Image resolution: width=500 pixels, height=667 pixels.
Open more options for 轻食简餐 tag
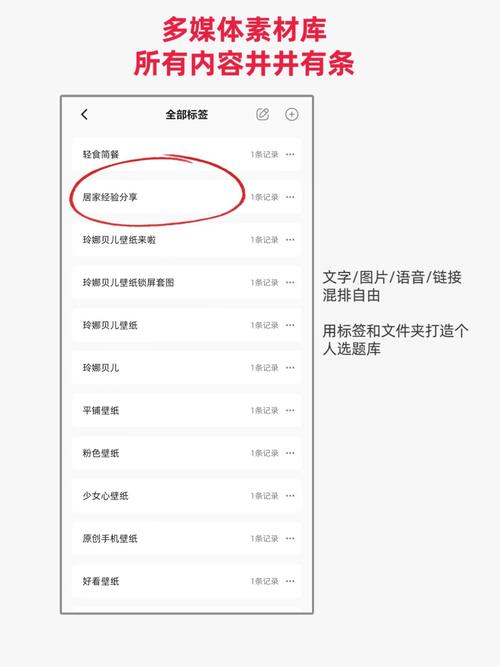290,154
